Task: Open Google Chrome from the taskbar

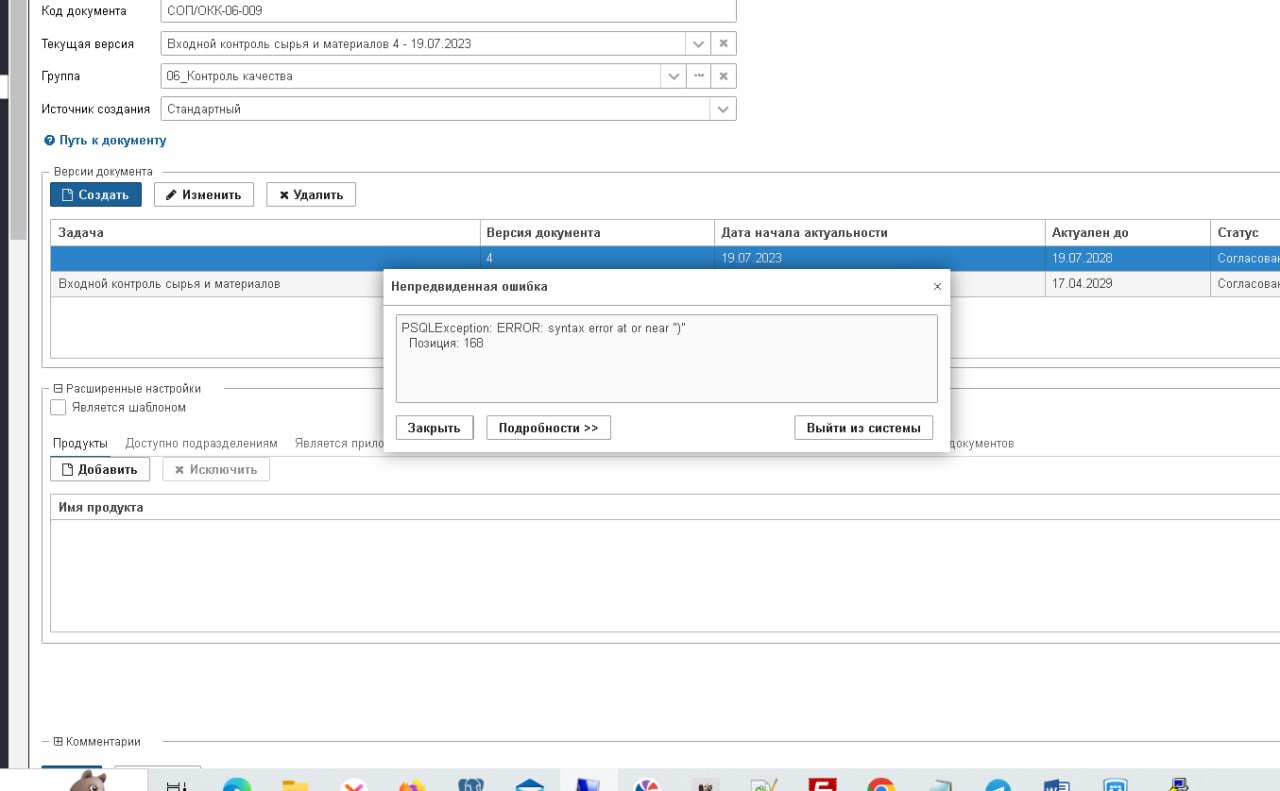Action: [880, 784]
